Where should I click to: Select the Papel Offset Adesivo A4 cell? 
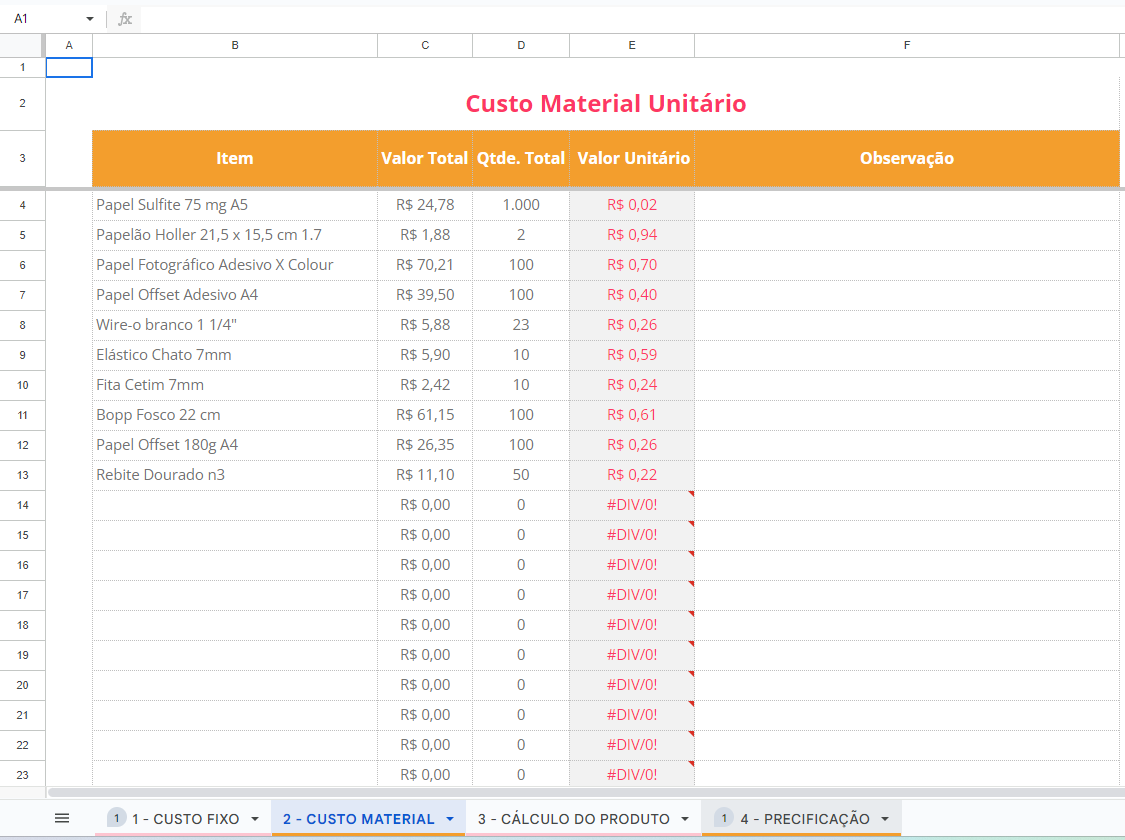tap(235, 295)
